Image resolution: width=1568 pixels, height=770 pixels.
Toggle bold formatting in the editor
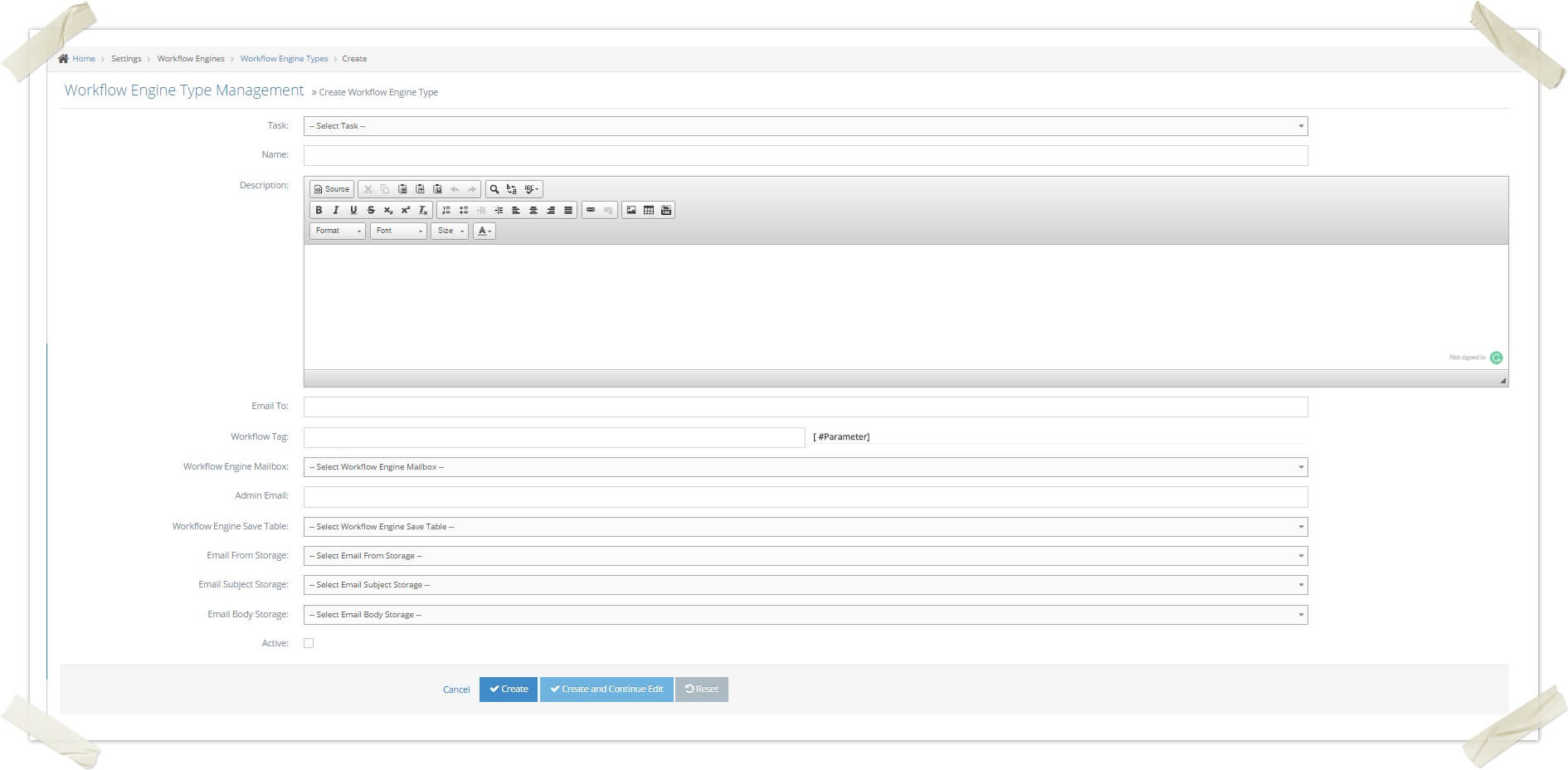click(319, 210)
